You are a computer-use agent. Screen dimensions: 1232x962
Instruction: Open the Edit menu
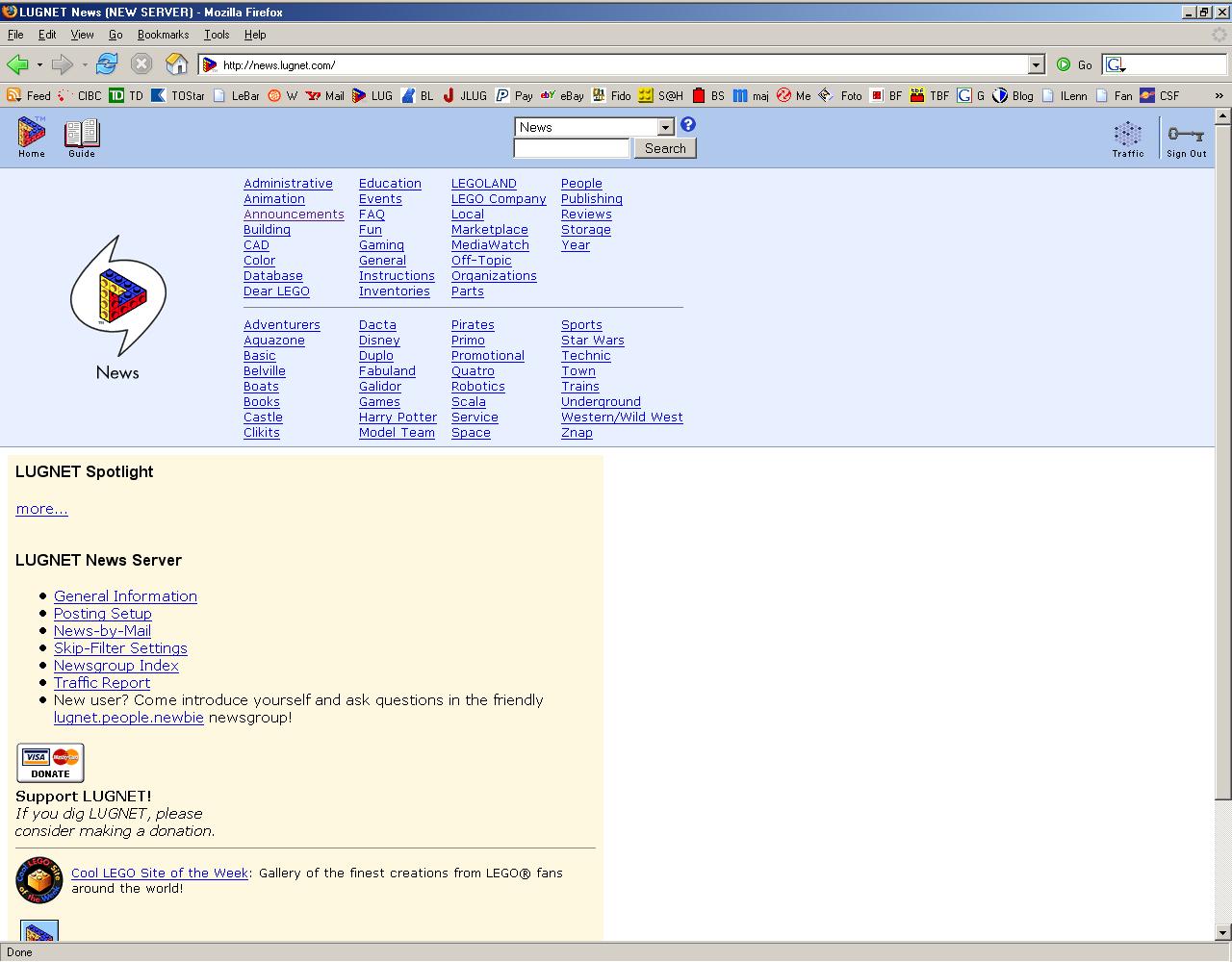(47, 35)
